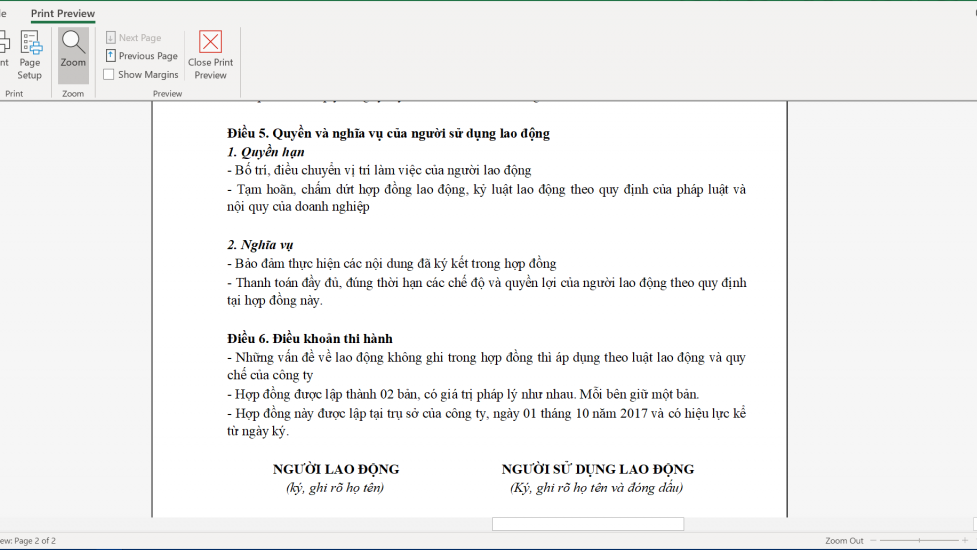Image resolution: width=977 pixels, height=550 pixels.
Task: Click heading 'Điều 5. Quyền và nghĩa vụ'
Action: (388, 133)
